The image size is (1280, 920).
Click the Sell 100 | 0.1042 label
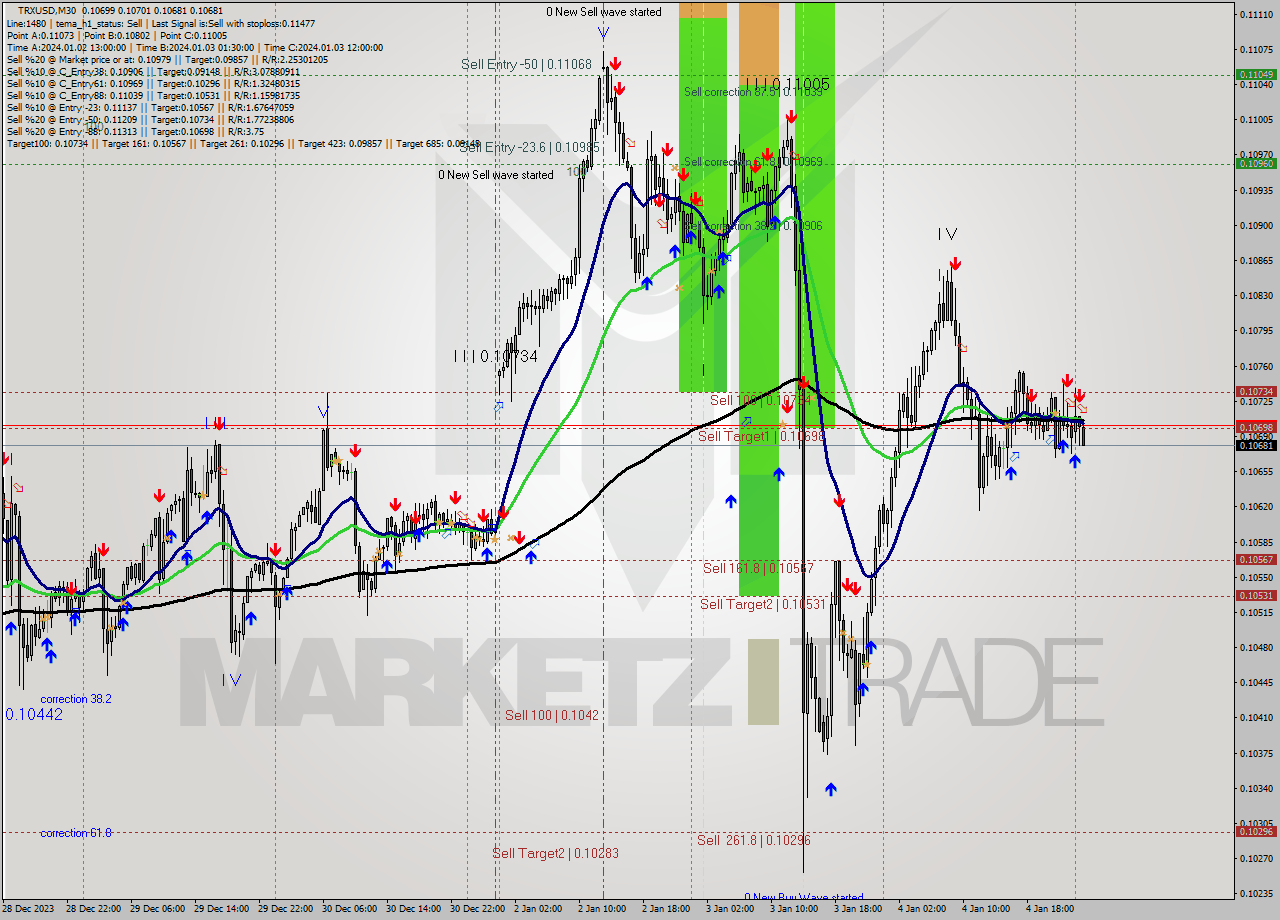(x=552, y=715)
